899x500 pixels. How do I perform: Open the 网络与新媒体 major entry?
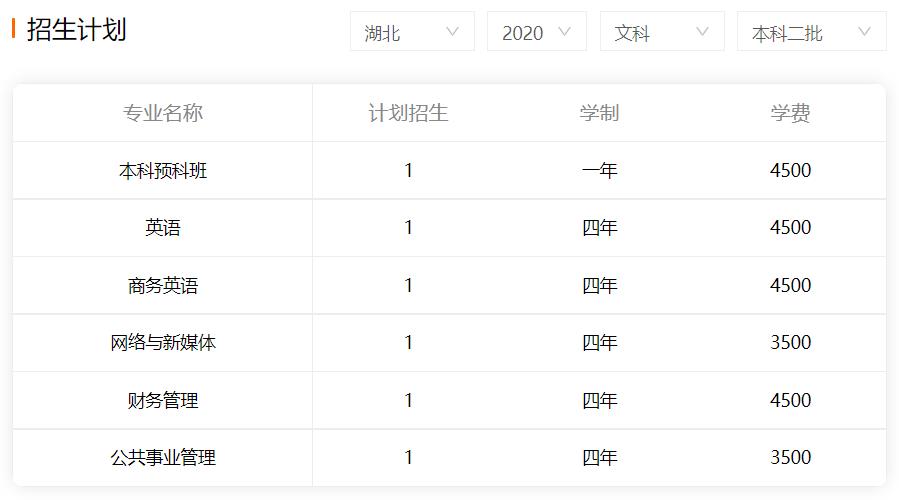163,343
